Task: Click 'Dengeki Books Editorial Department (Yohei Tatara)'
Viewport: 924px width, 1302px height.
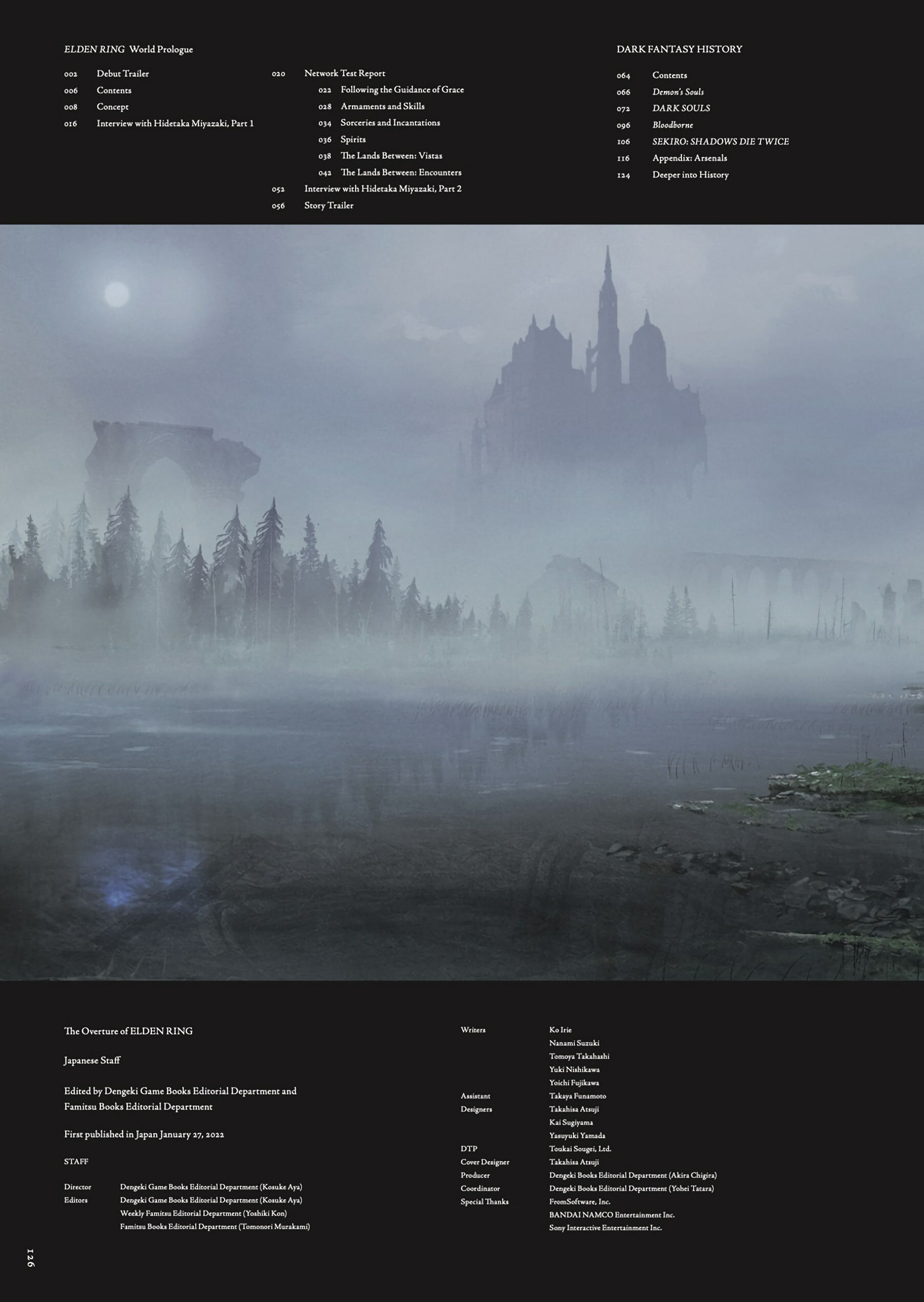Action: coord(631,1189)
